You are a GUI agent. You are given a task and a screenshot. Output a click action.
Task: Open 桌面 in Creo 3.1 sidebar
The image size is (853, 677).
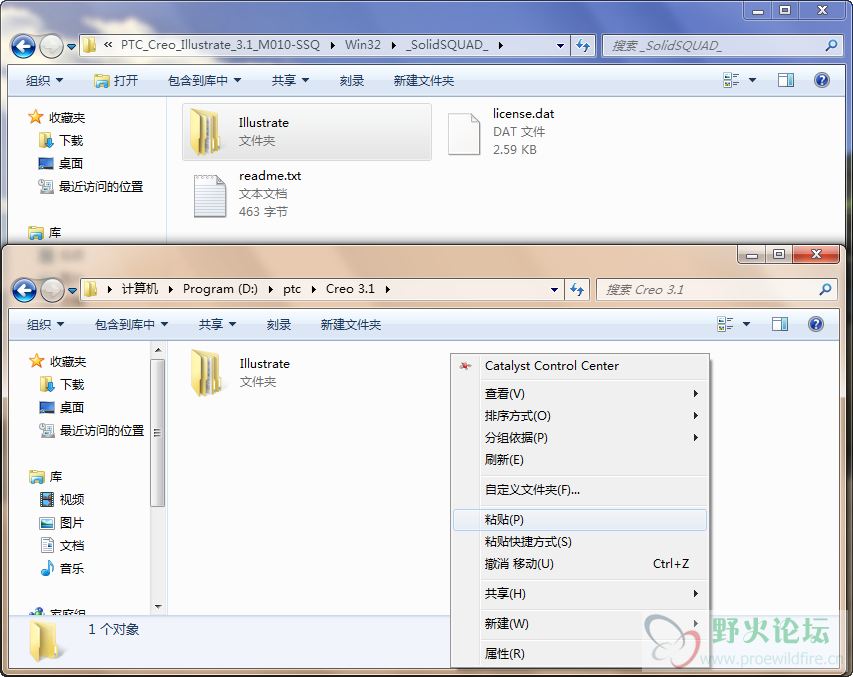[61, 408]
